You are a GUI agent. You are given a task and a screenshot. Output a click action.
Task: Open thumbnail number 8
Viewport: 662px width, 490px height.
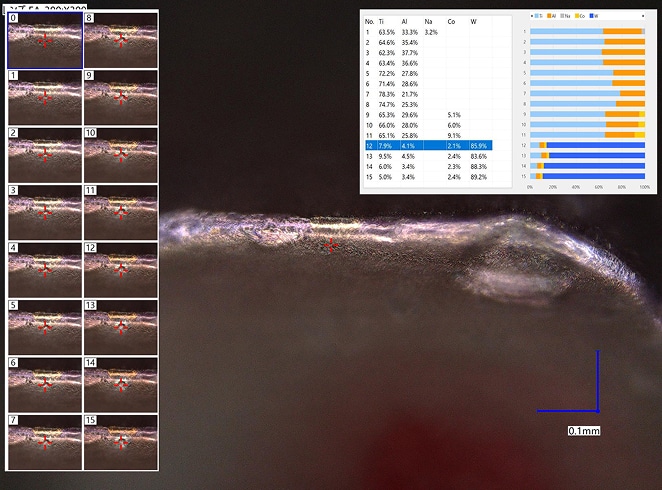(120, 40)
